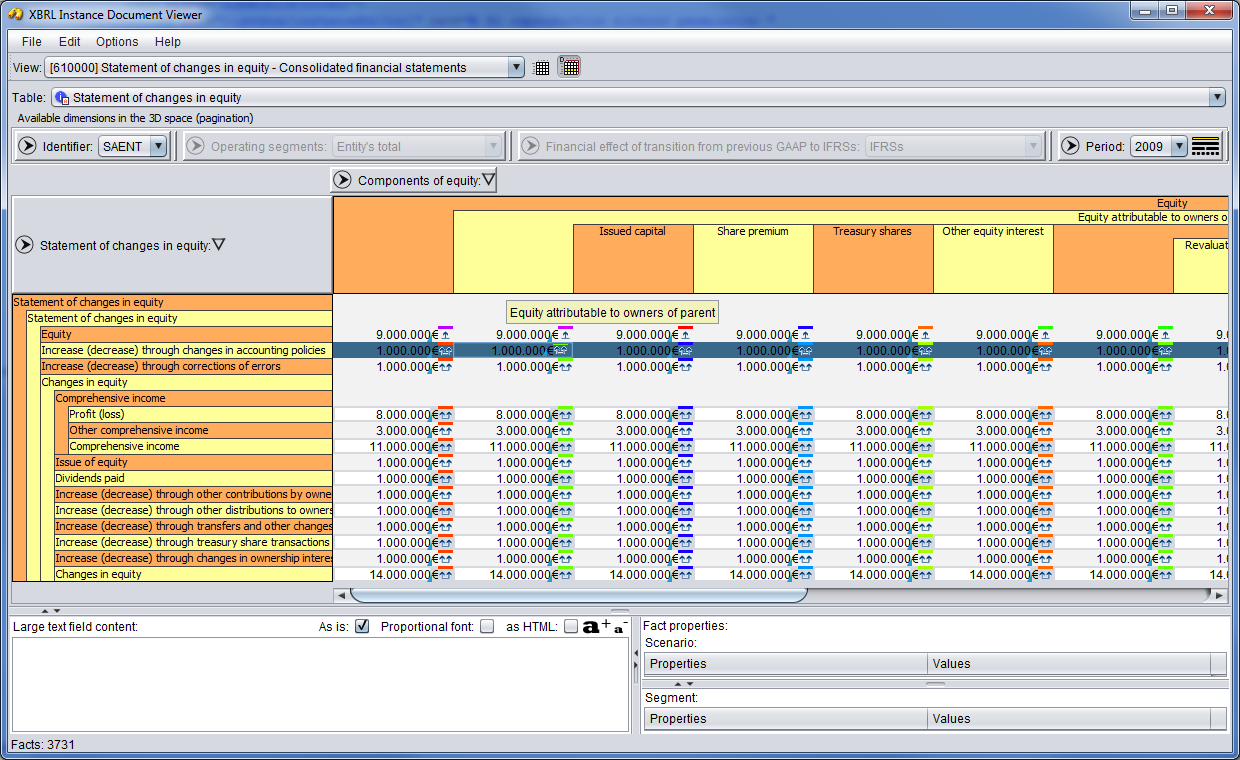Click fact icon in Other comprehensive income row, Treasury shares column

coord(926,430)
